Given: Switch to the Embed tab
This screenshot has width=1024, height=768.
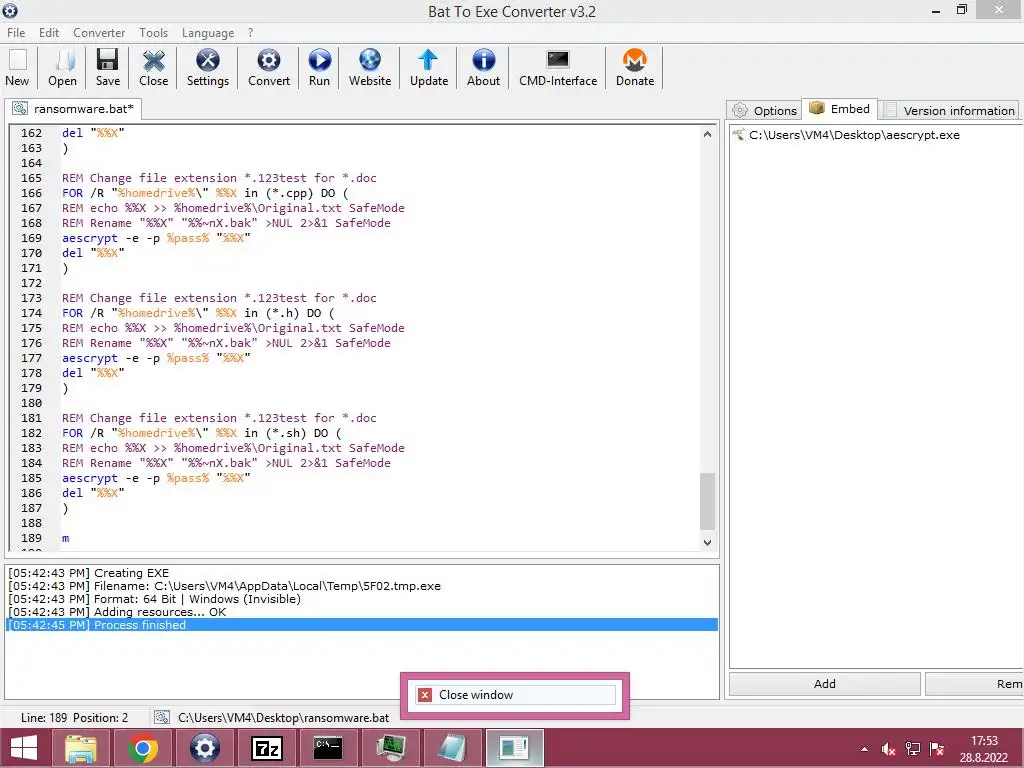Looking at the screenshot, I should click(839, 109).
